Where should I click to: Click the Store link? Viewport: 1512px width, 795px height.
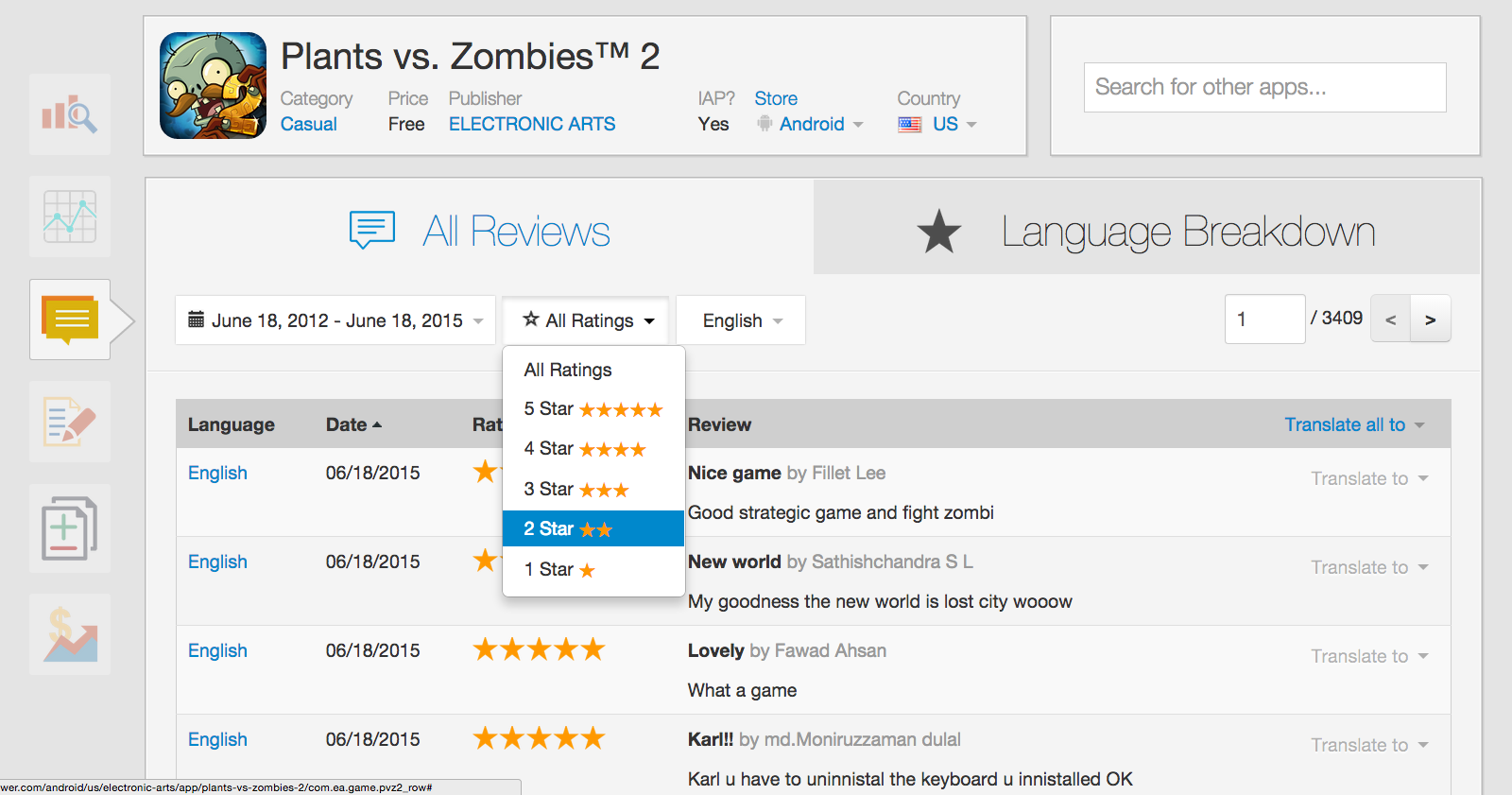[x=776, y=98]
